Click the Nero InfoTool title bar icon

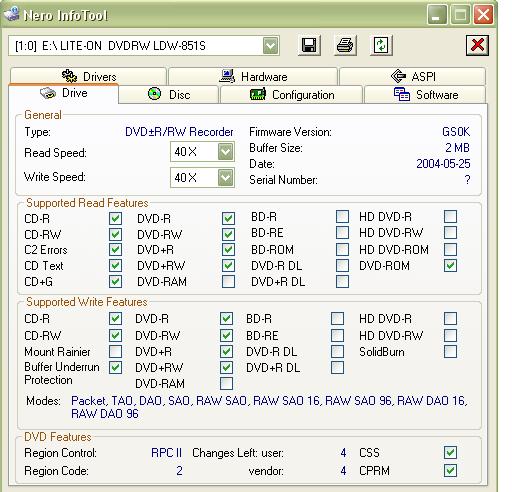tap(11, 14)
